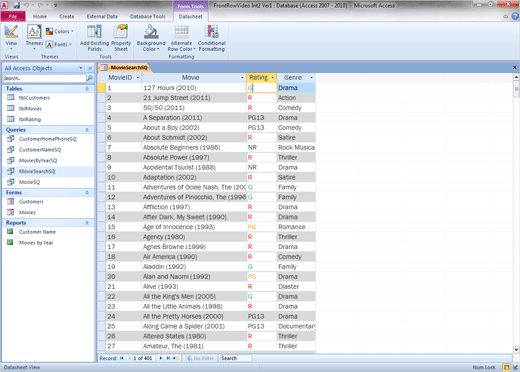The width and height of the screenshot is (520, 372).
Task: Click the new record button
Action: click(x=176, y=358)
